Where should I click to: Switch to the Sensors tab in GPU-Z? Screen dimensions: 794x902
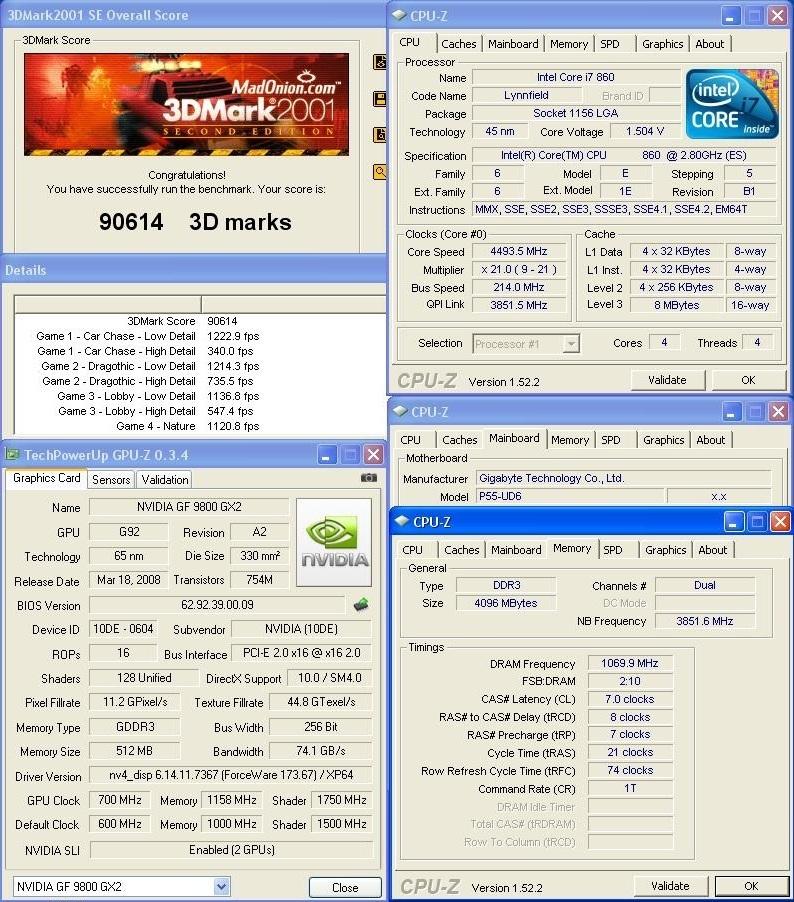tap(111, 480)
